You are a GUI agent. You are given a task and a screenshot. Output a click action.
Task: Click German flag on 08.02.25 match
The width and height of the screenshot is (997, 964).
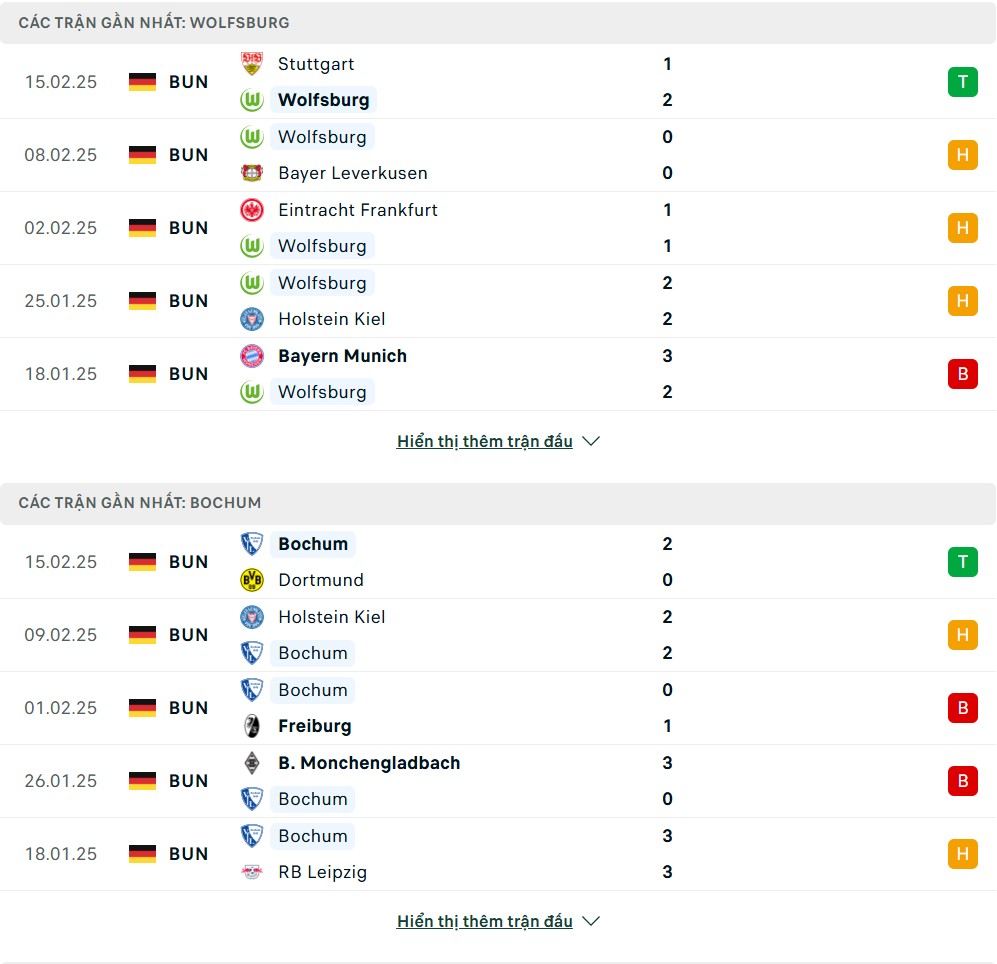(x=143, y=155)
